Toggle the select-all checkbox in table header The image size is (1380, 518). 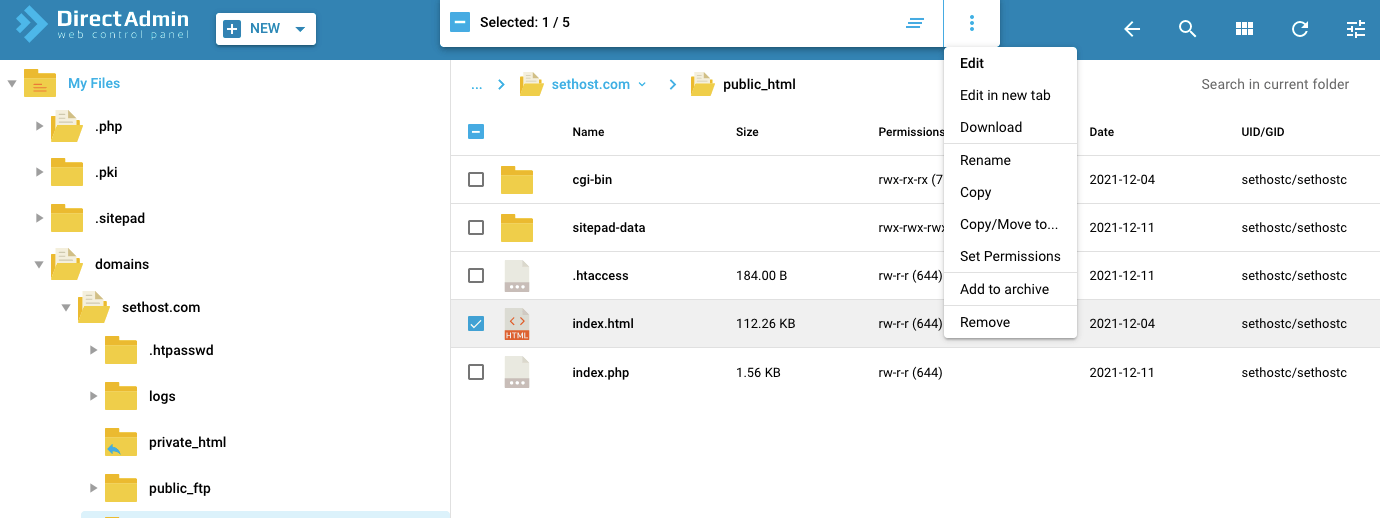476,131
